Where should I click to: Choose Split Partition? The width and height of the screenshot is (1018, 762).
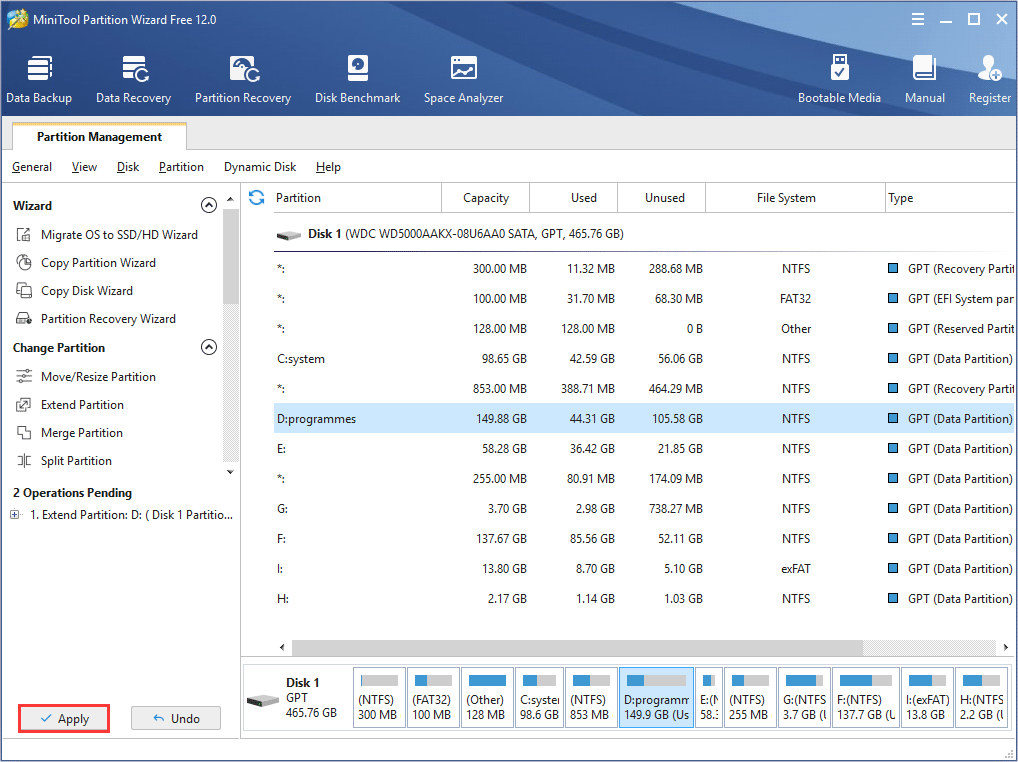64,460
